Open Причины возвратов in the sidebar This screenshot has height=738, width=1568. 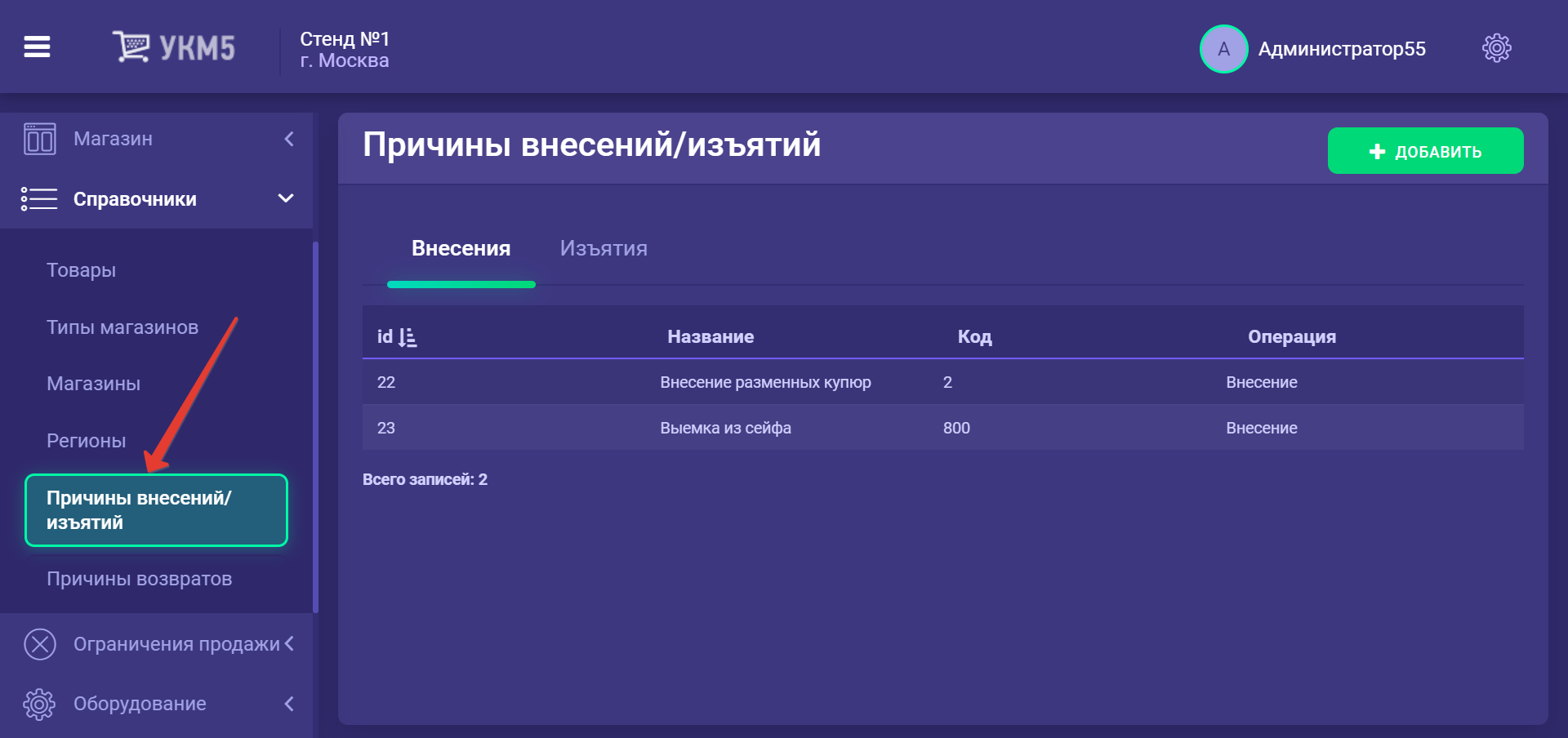click(139, 579)
